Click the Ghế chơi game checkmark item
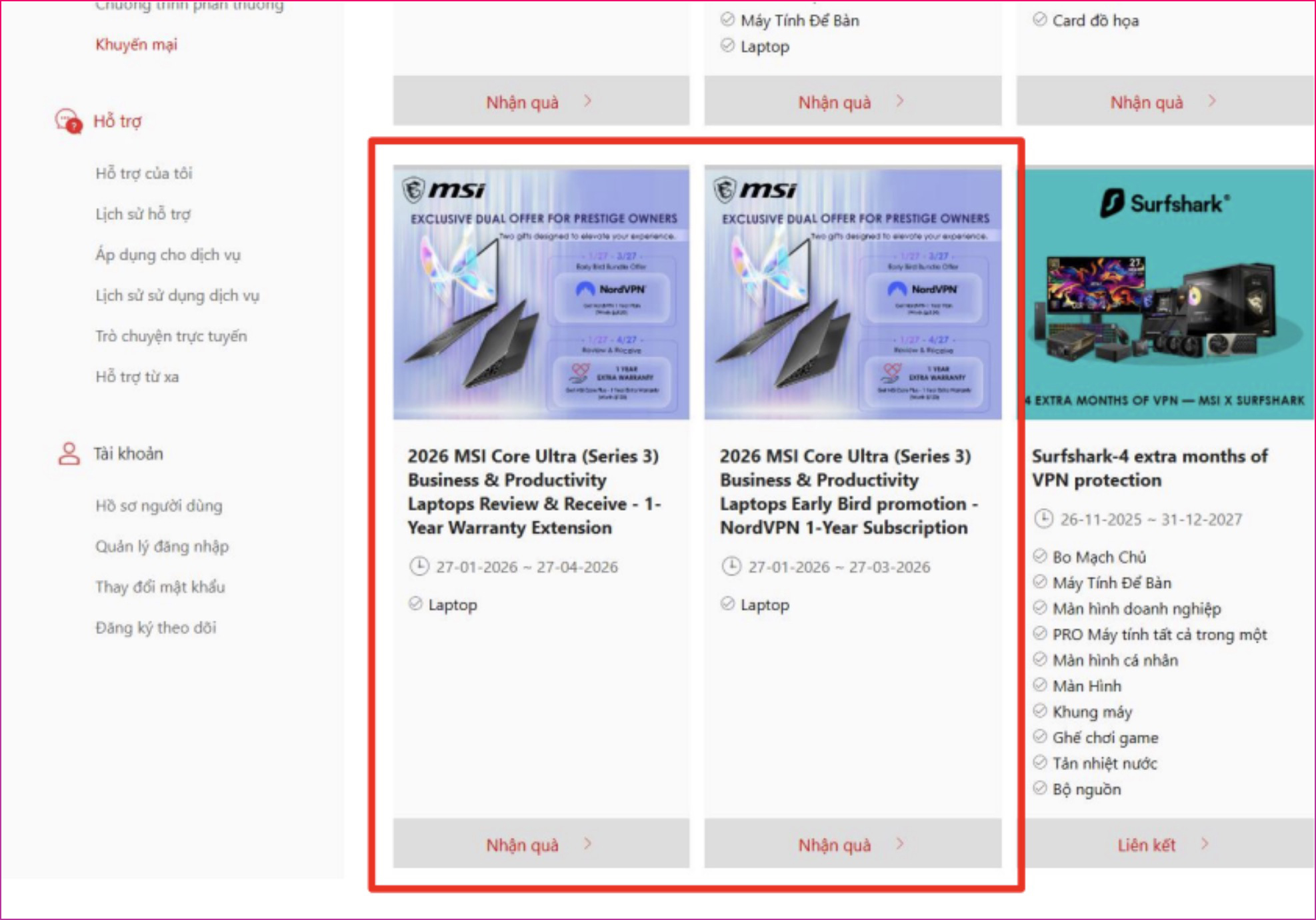The image size is (1316, 920). 1039,737
